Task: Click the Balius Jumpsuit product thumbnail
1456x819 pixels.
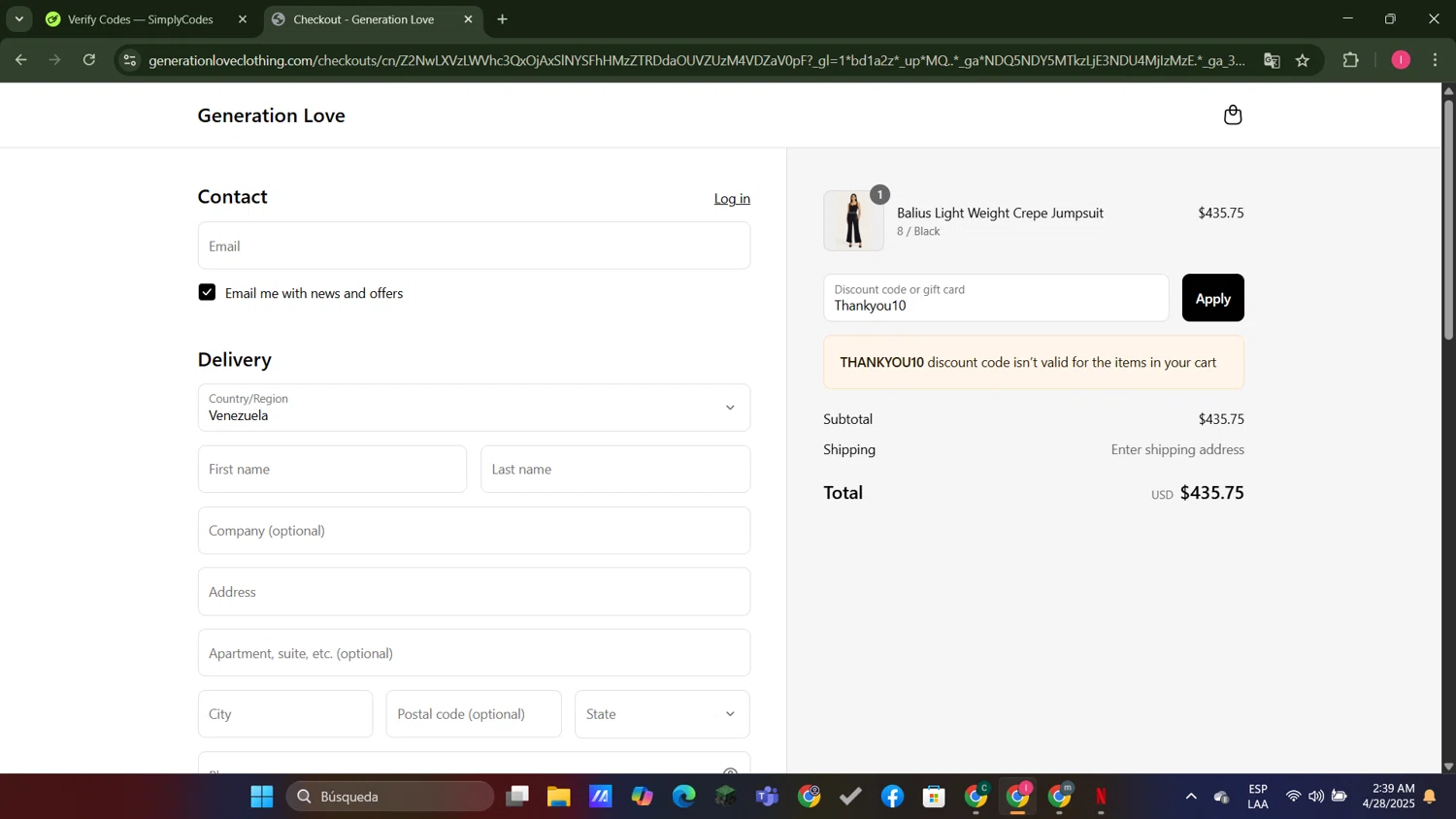Action: point(853,221)
